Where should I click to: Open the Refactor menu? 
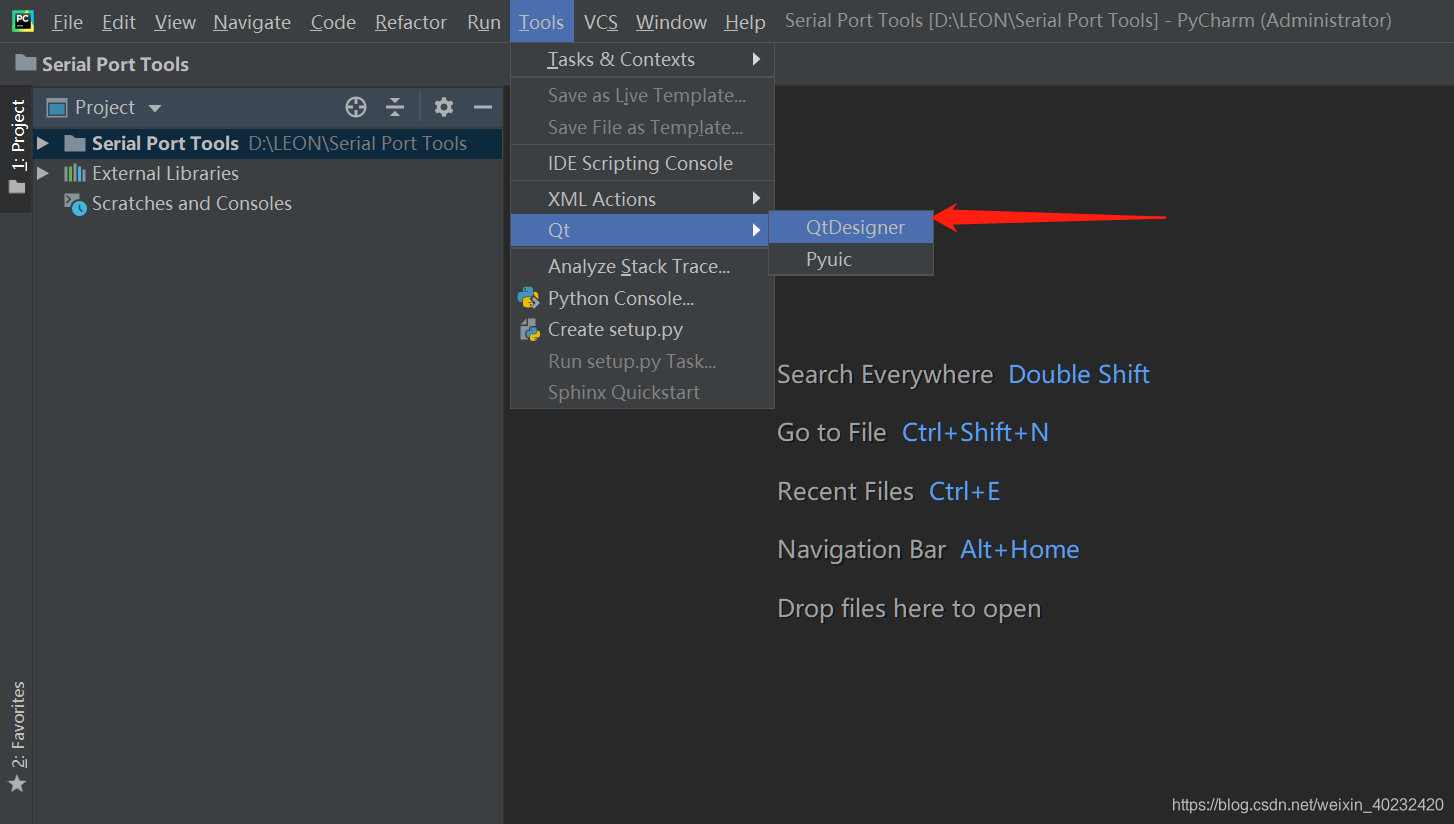pos(411,22)
